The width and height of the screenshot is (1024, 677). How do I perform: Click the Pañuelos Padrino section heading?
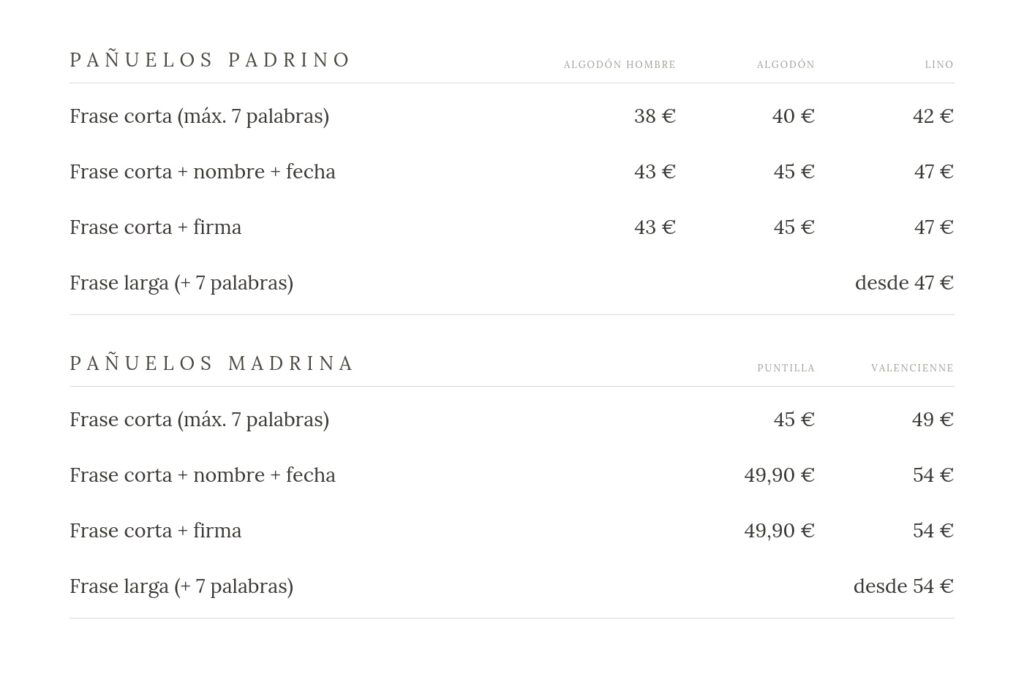click(x=210, y=59)
